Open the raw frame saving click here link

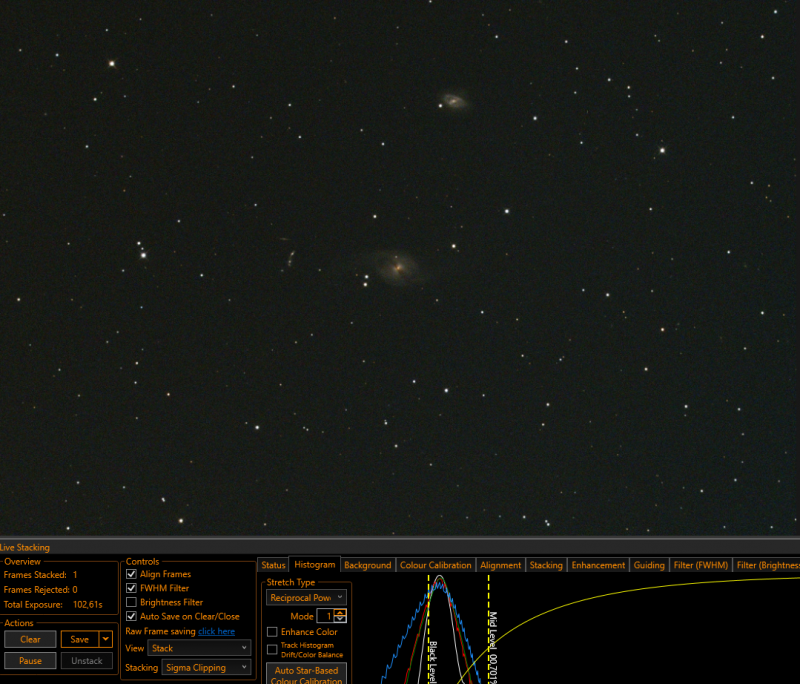point(216,631)
